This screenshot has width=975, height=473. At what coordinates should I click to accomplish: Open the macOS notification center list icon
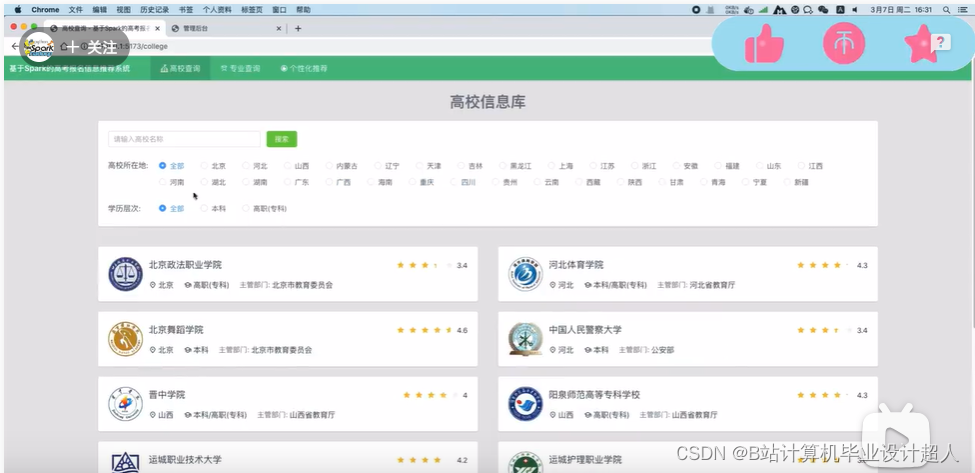tap(963, 10)
